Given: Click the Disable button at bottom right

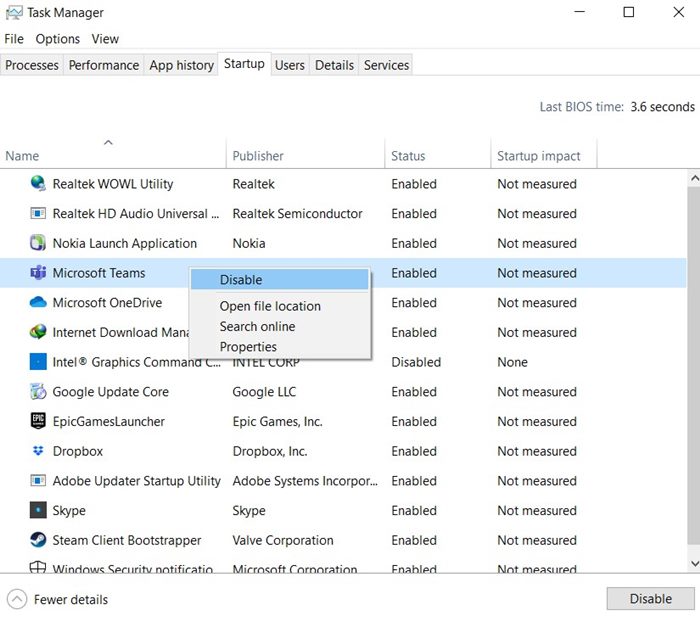Looking at the screenshot, I should tap(650, 599).
